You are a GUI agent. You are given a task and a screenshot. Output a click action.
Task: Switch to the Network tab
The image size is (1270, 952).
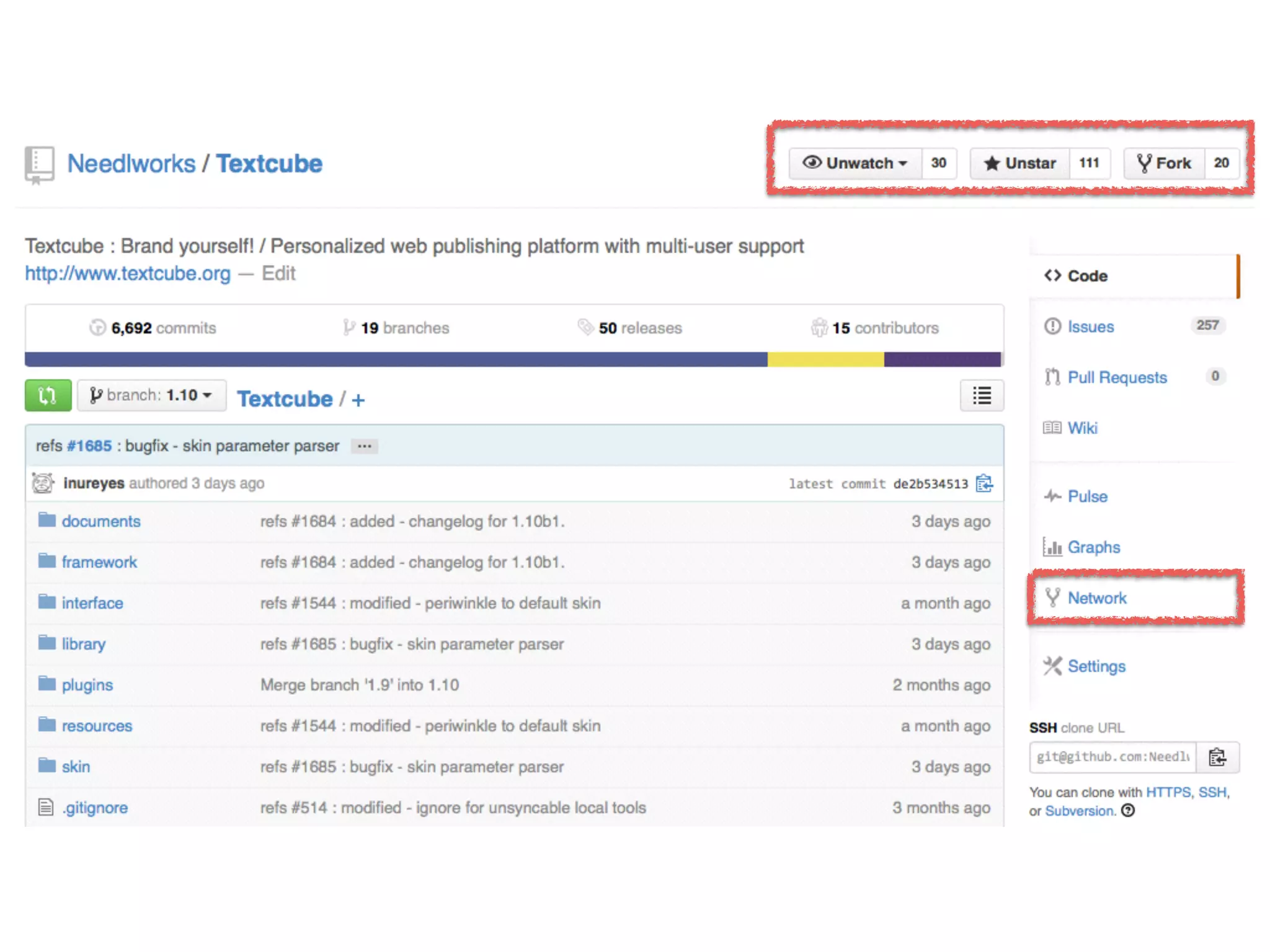coord(1096,598)
